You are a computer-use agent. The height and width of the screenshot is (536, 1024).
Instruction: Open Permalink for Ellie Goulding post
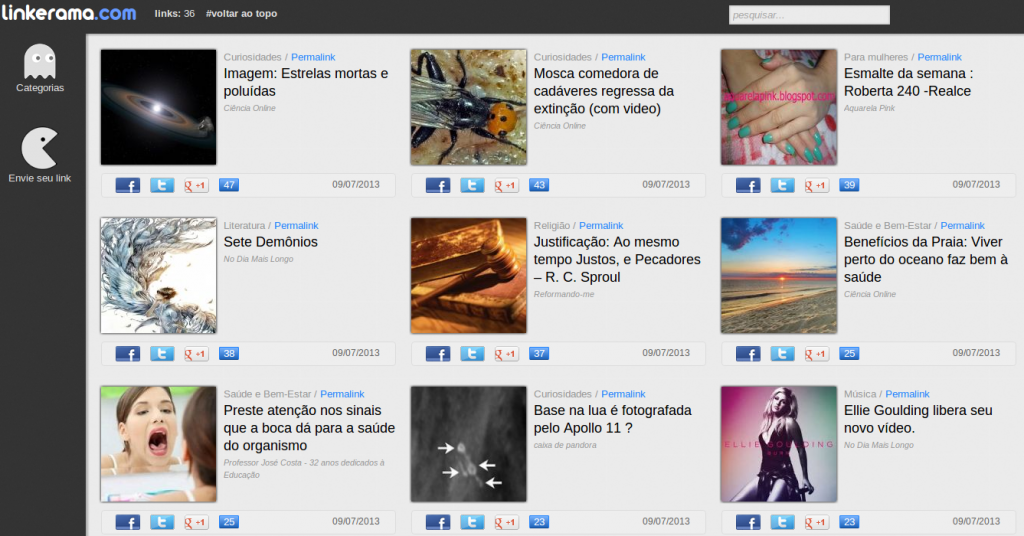(x=907, y=394)
